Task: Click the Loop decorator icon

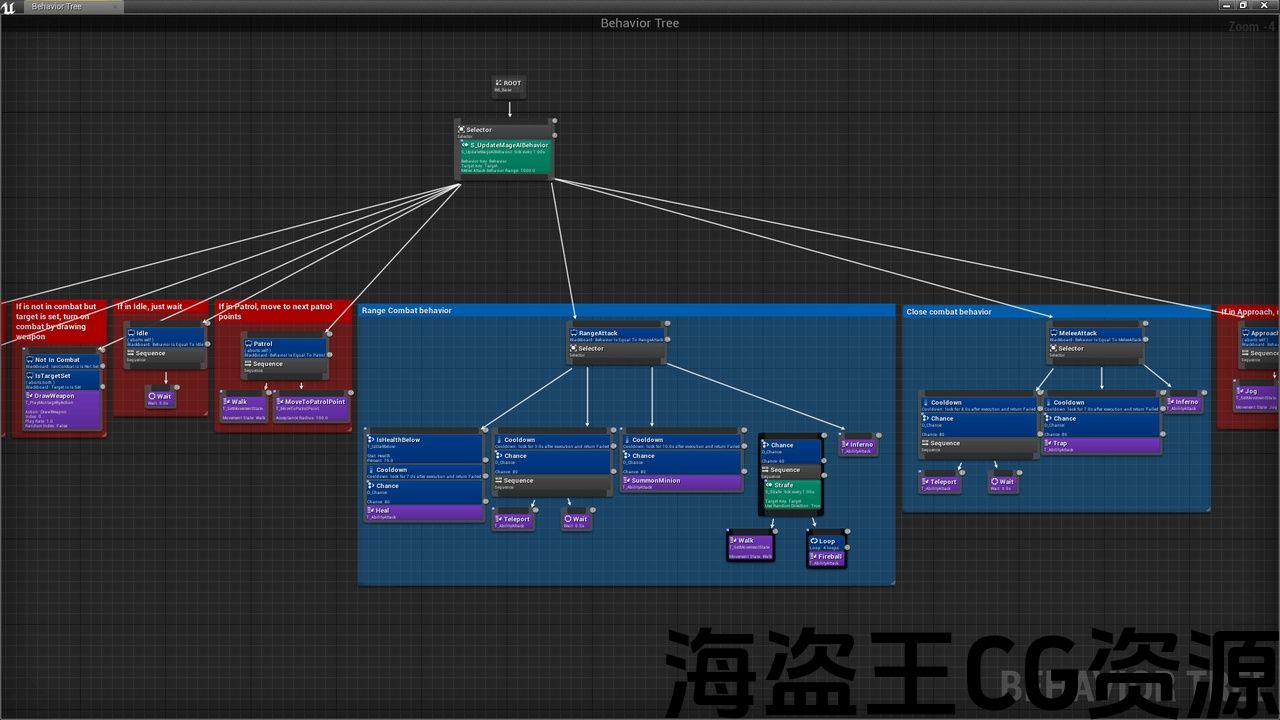Action: tap(815, 541)
